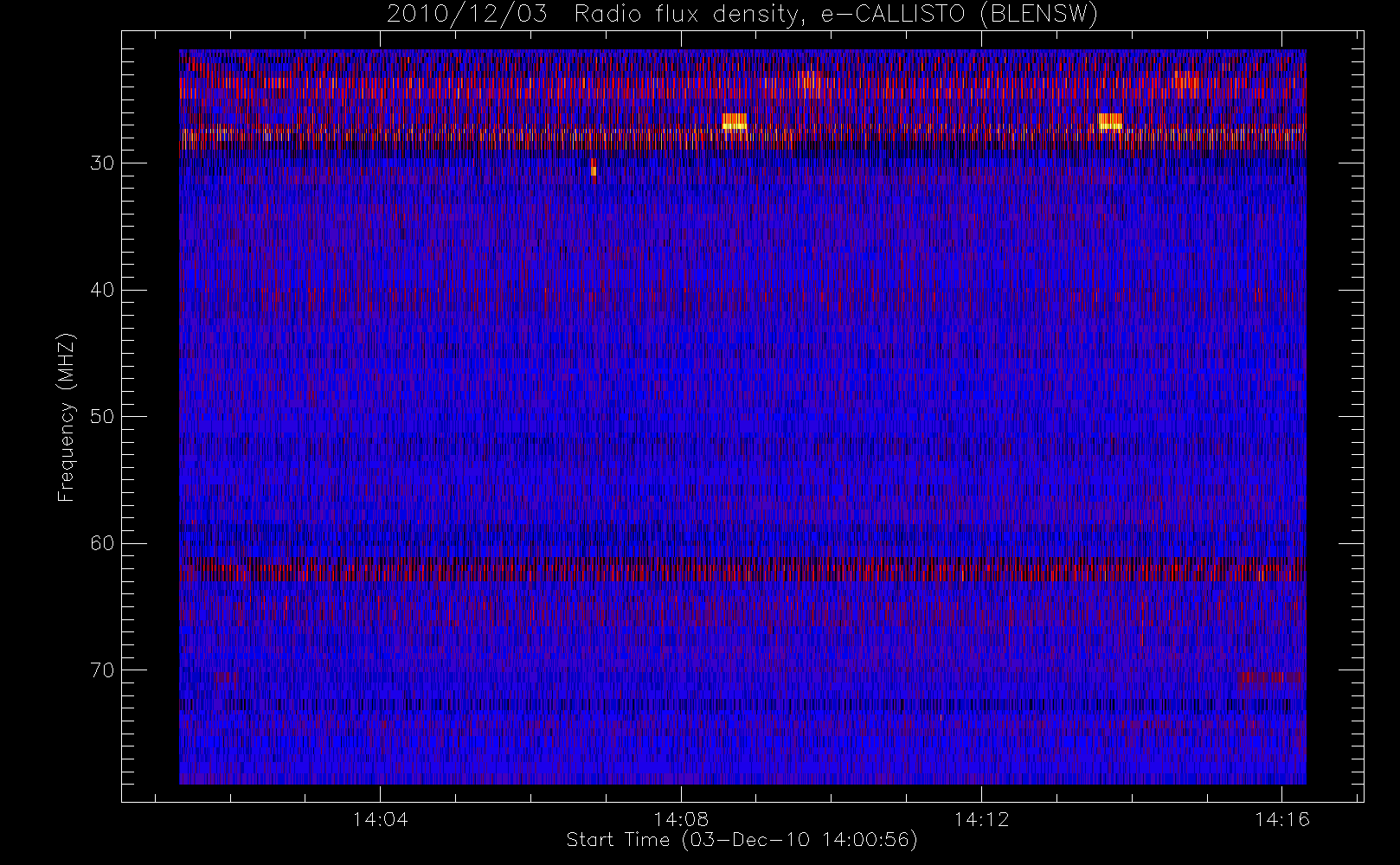This screenshot has width=1400, height=865.
Task: Click the yellow burst near 14:08
Action: tap(735, 121)
